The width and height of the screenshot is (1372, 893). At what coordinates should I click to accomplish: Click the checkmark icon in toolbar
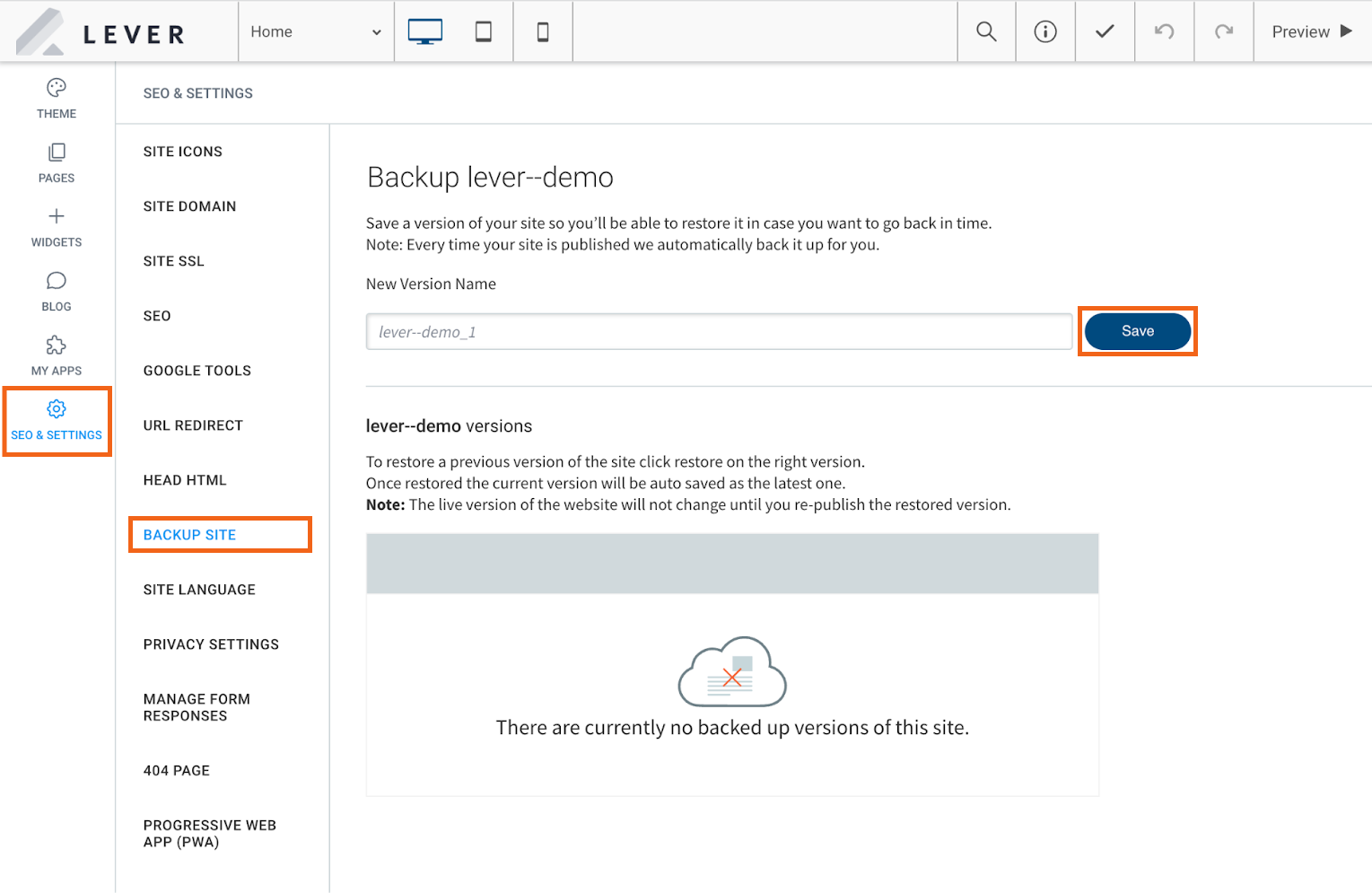coord(1105,31)
